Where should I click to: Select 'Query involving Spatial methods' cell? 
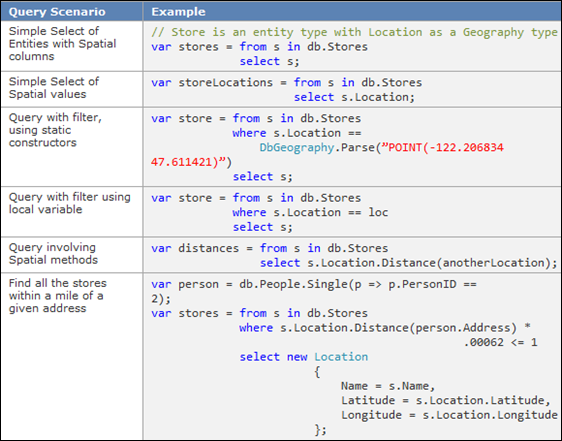click(x=72, y=255)
